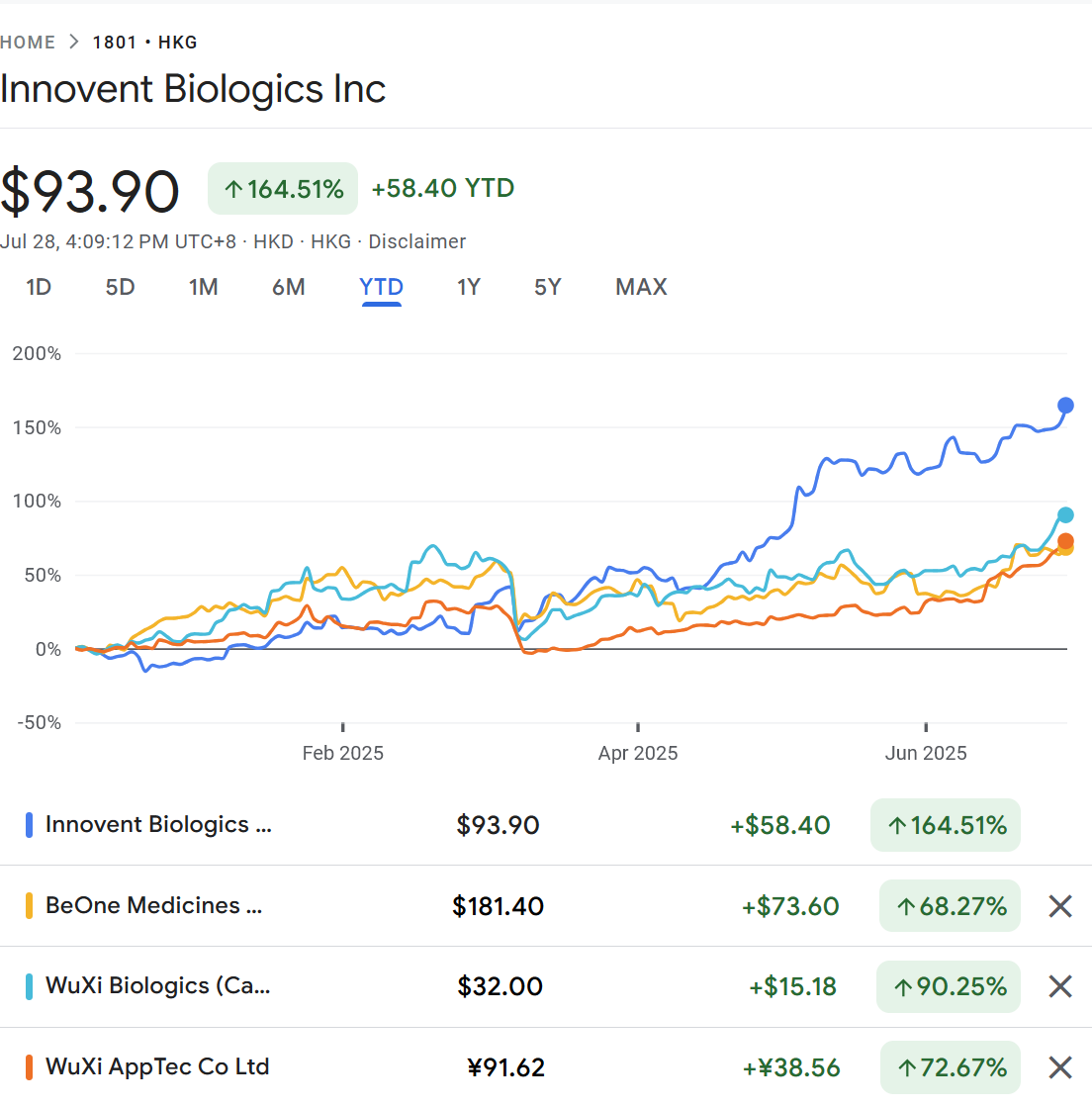Switch chart to 6M range
Viewport: 1092px width, 1107px height.
point(288,288)
